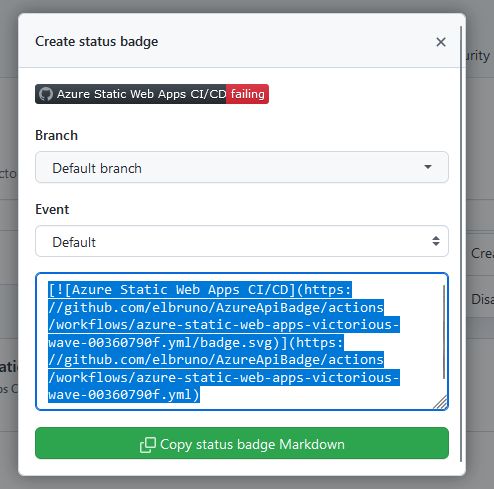Click the obscured Create item behind dialog
This screenshot has width=494, height=489.
click(x=482, y=253)
